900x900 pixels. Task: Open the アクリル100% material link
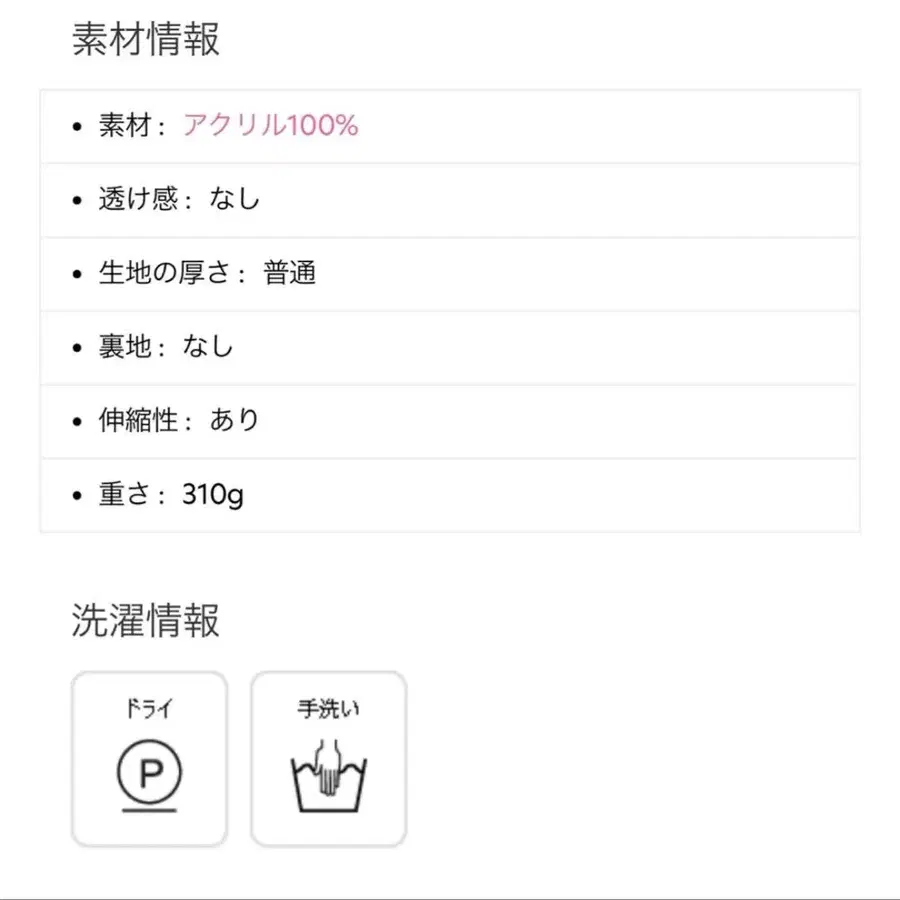pyautogui.click(x=270, y=126)
